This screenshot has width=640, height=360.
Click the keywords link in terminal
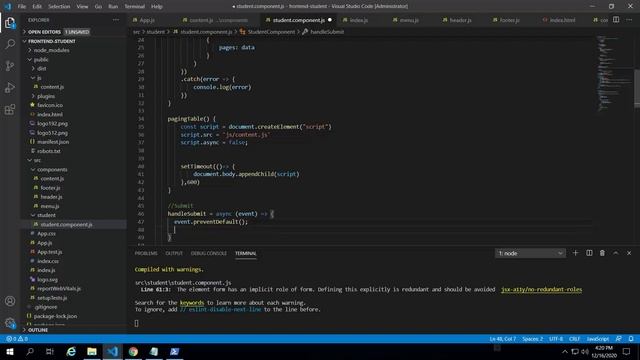click(192, 303)
